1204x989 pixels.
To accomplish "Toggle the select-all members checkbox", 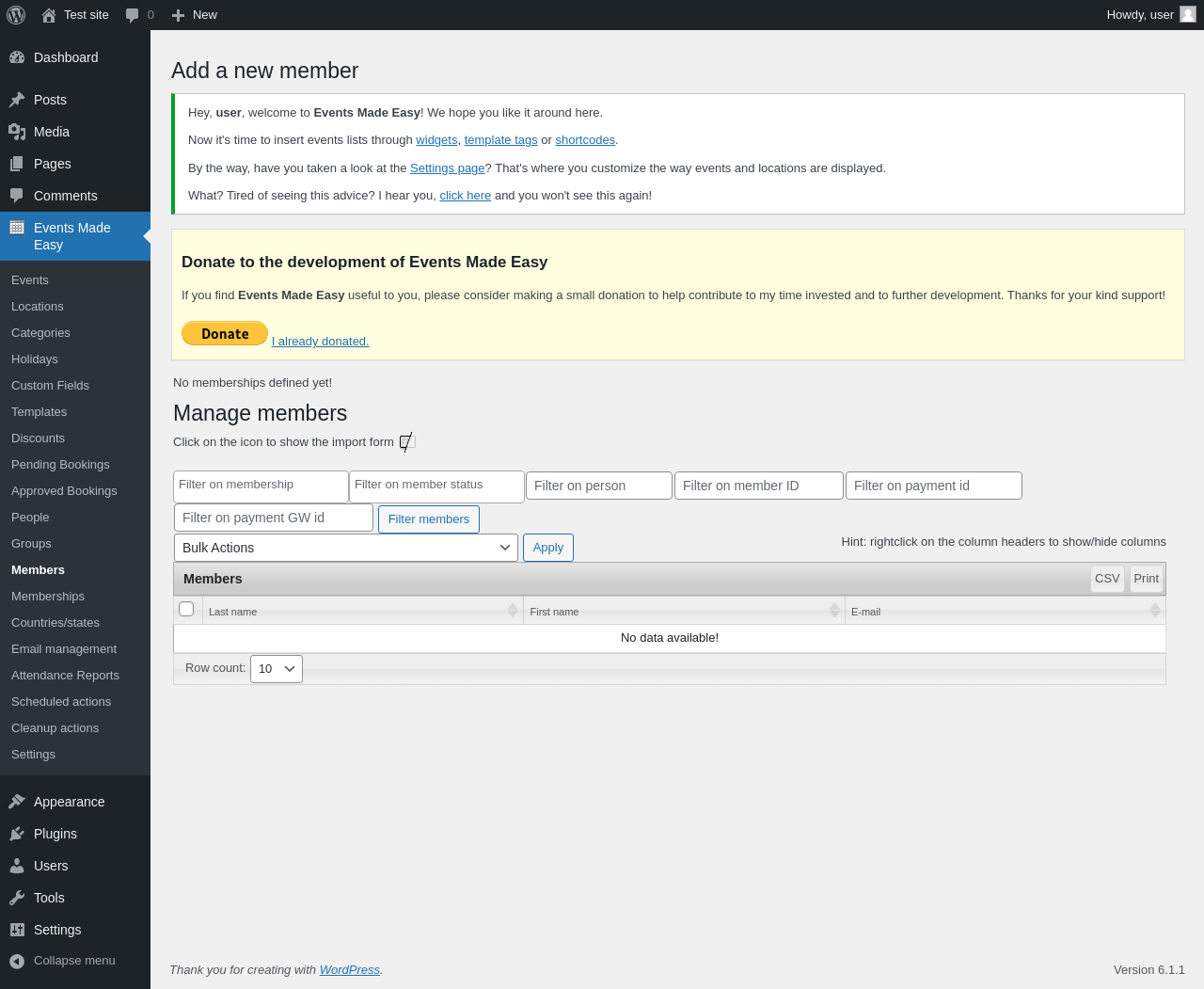I will tap(186, 609).
